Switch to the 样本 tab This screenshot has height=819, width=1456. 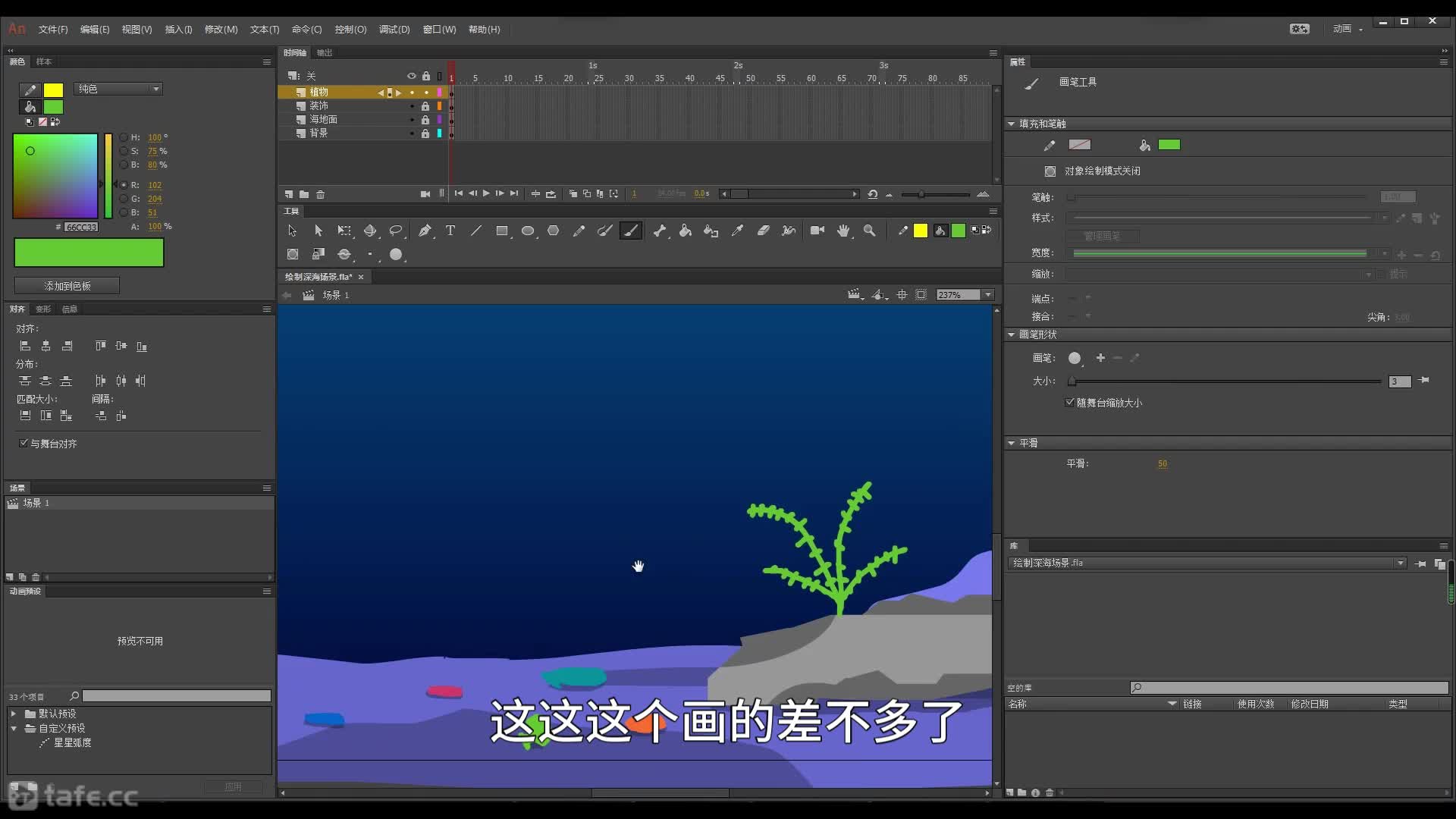[x=44, y=61]
